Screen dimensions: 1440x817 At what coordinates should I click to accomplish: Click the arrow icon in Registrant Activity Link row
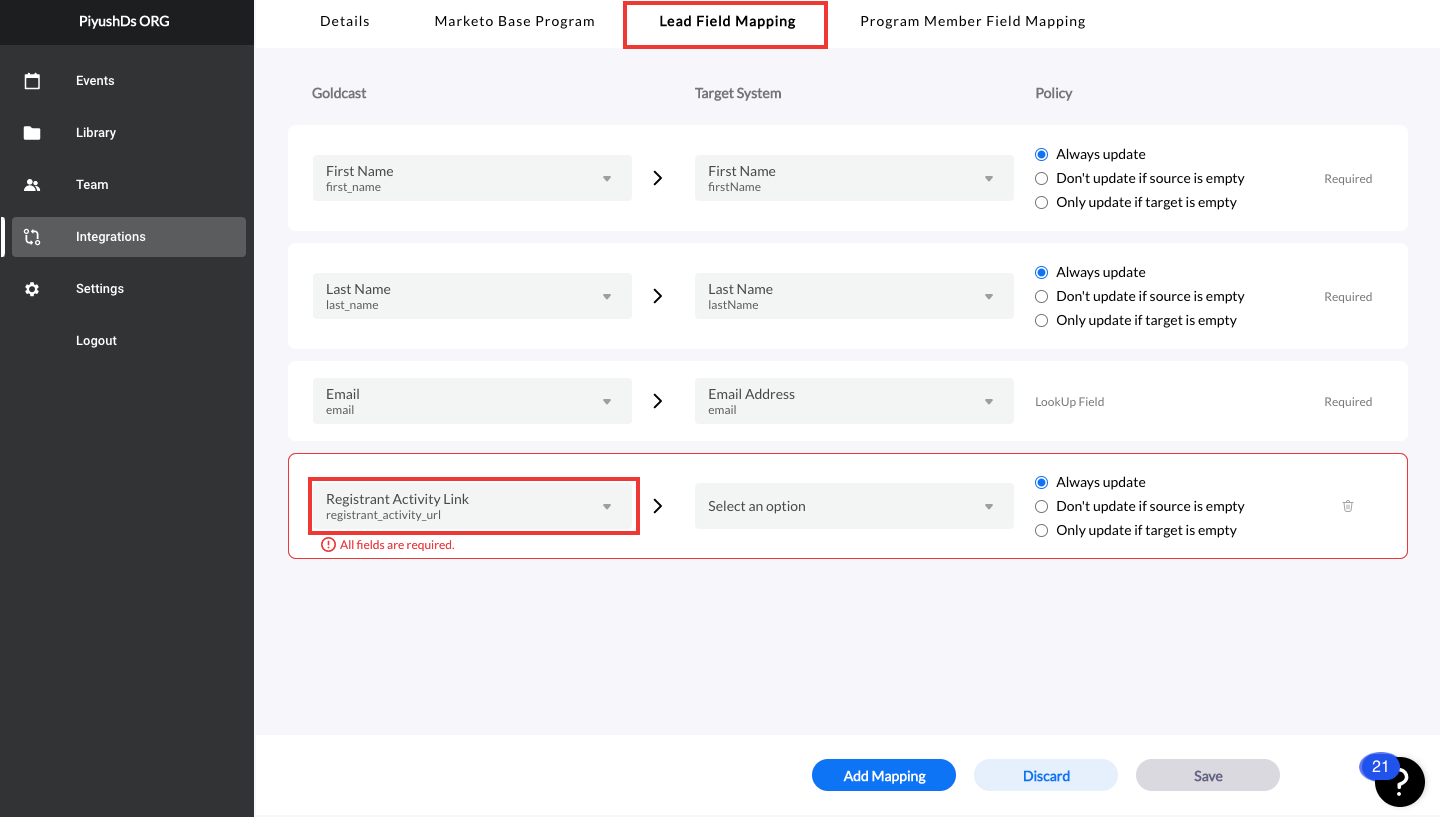coord(657,506)
